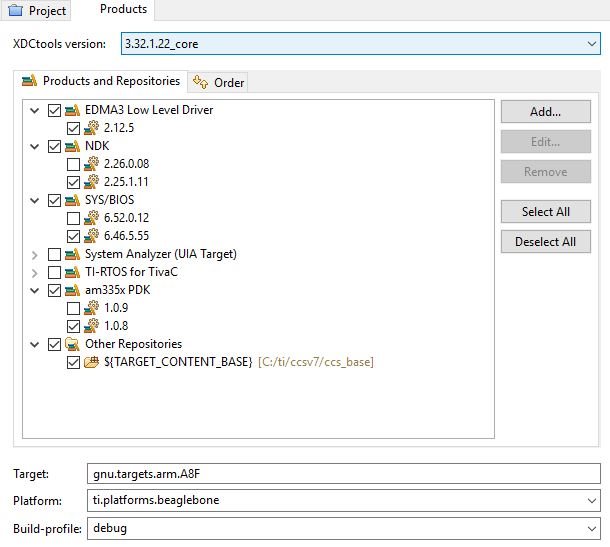Click the TARGET_CONTENT_BASE repository folder icon

pos(91,362)
